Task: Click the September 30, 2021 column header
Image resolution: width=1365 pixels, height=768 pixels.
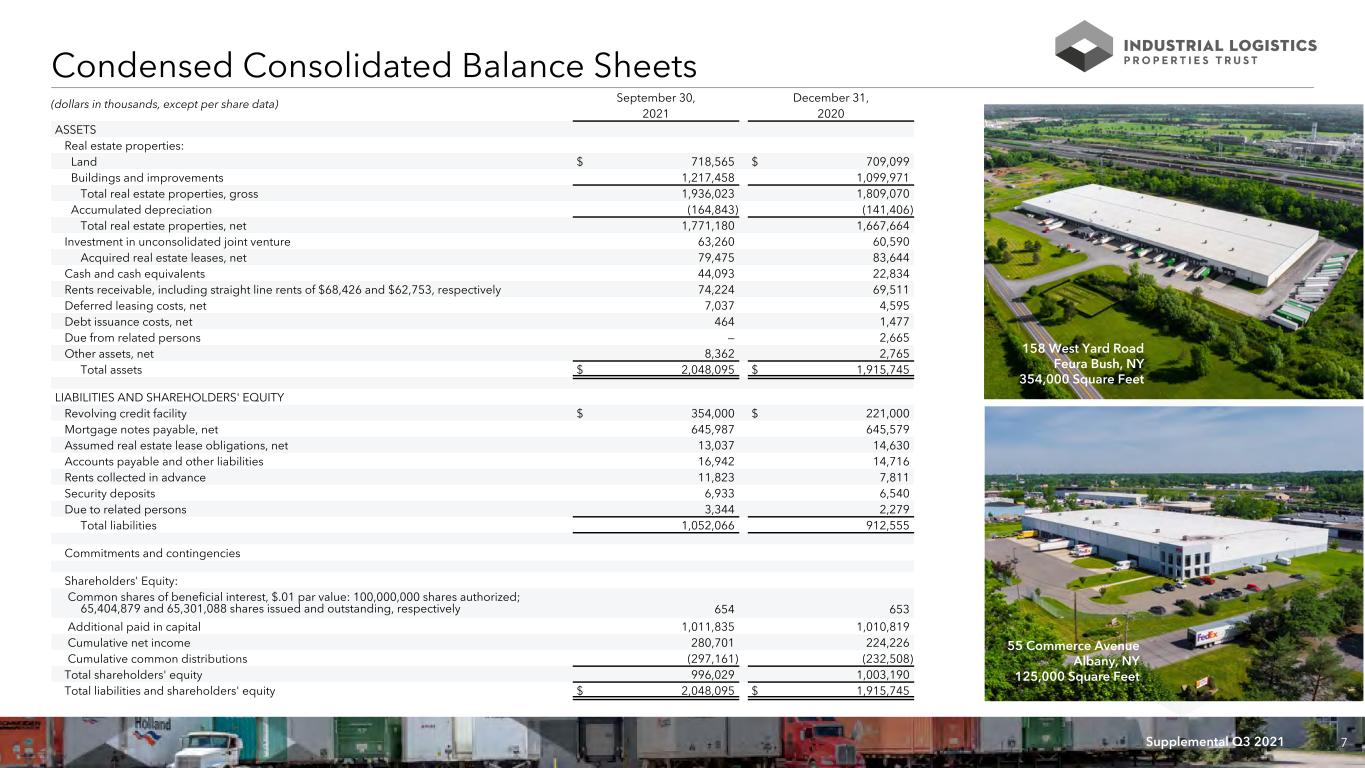Action: pos(656,106)
